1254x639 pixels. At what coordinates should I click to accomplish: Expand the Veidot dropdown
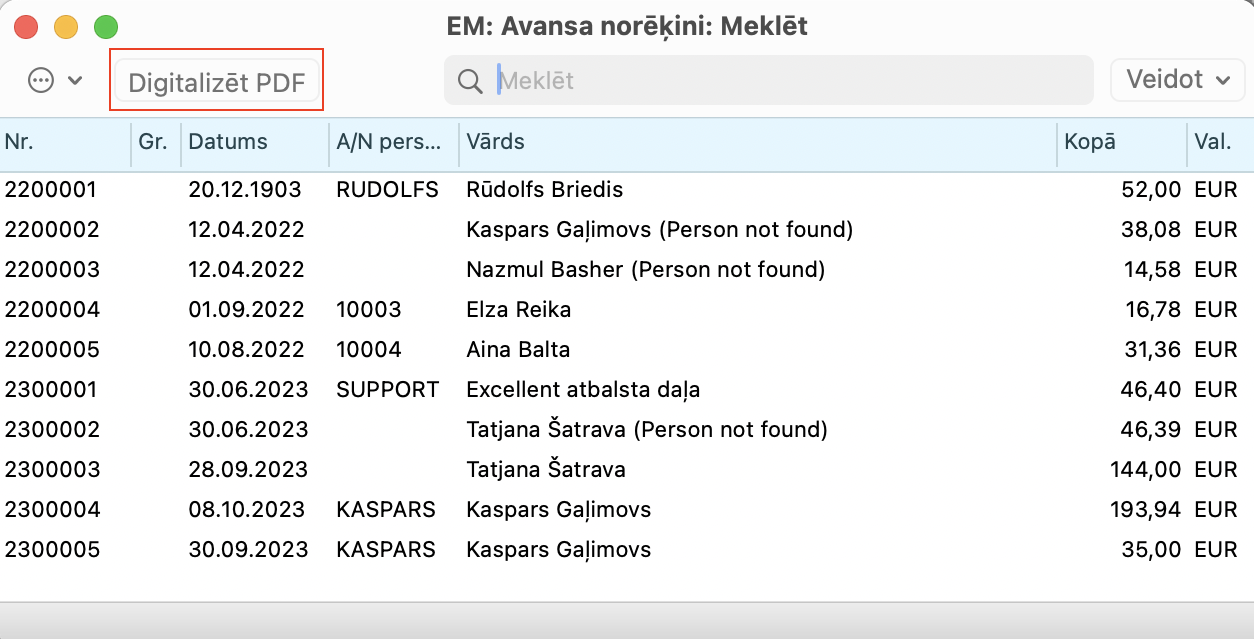click(x=1177, y=80)
